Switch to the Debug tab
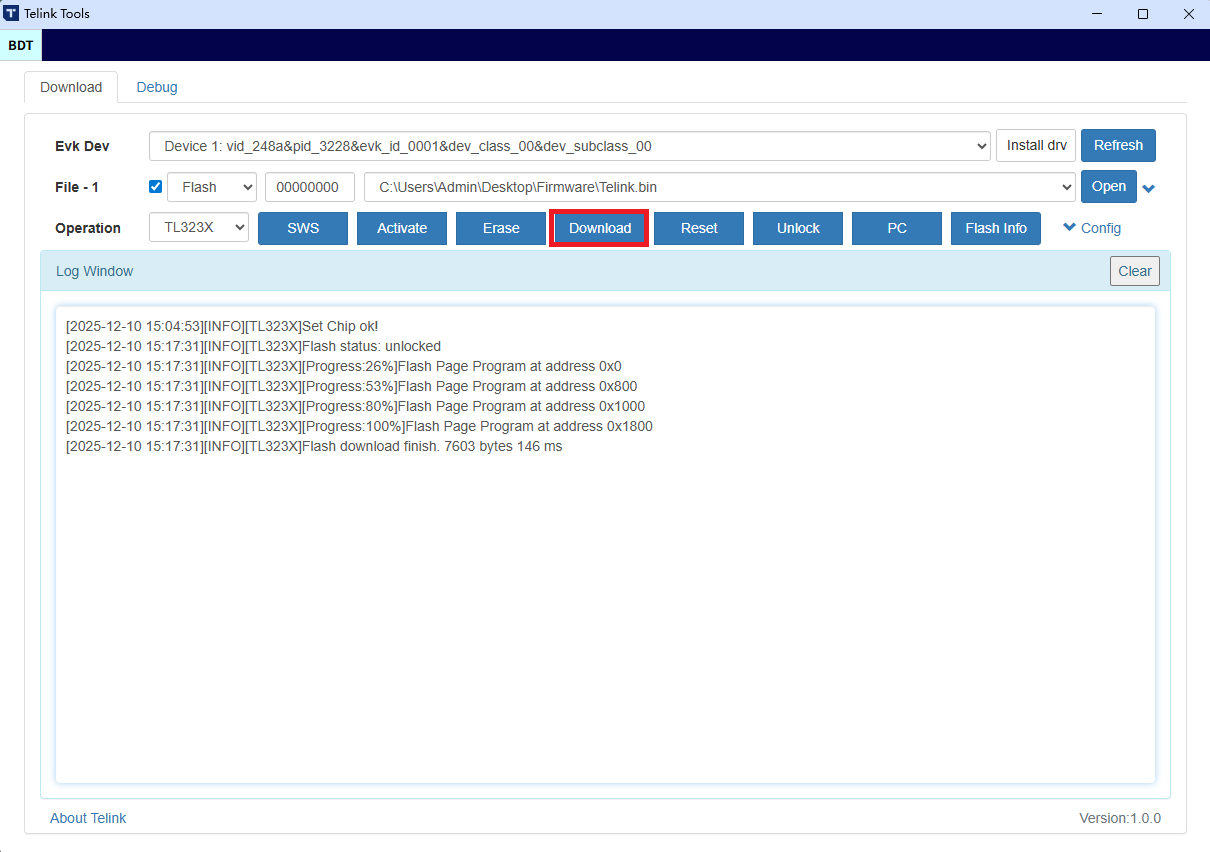 click(x=157, y=87)
